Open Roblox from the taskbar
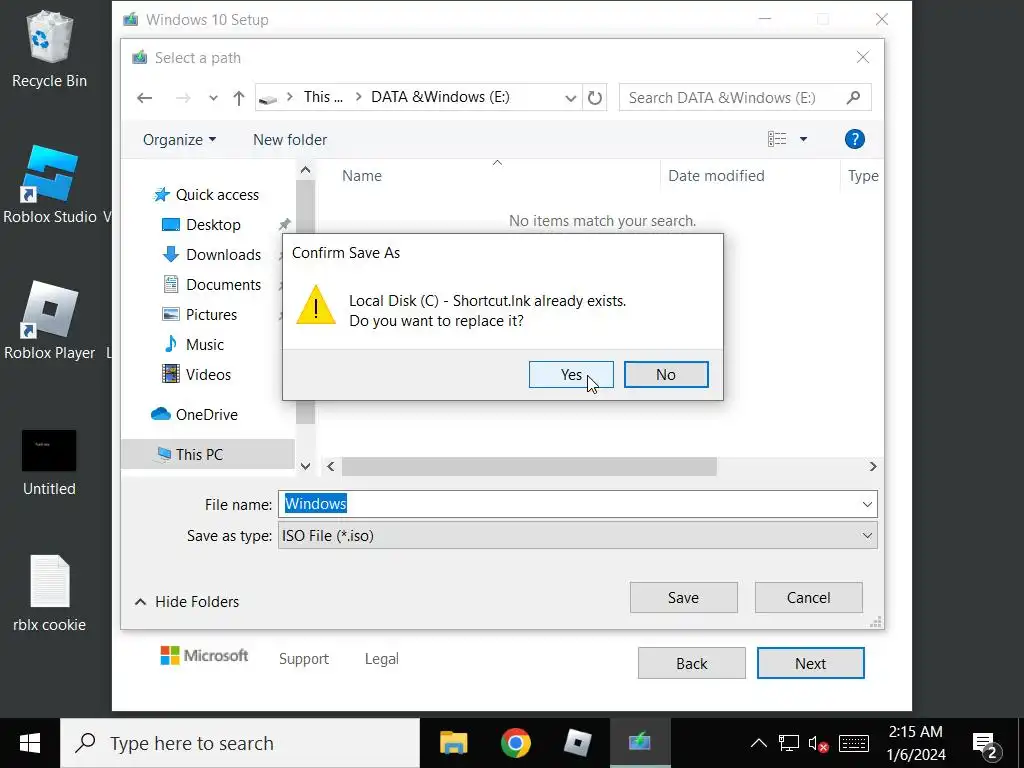The width and height of the screenshot is (1024, 768). 577,743
